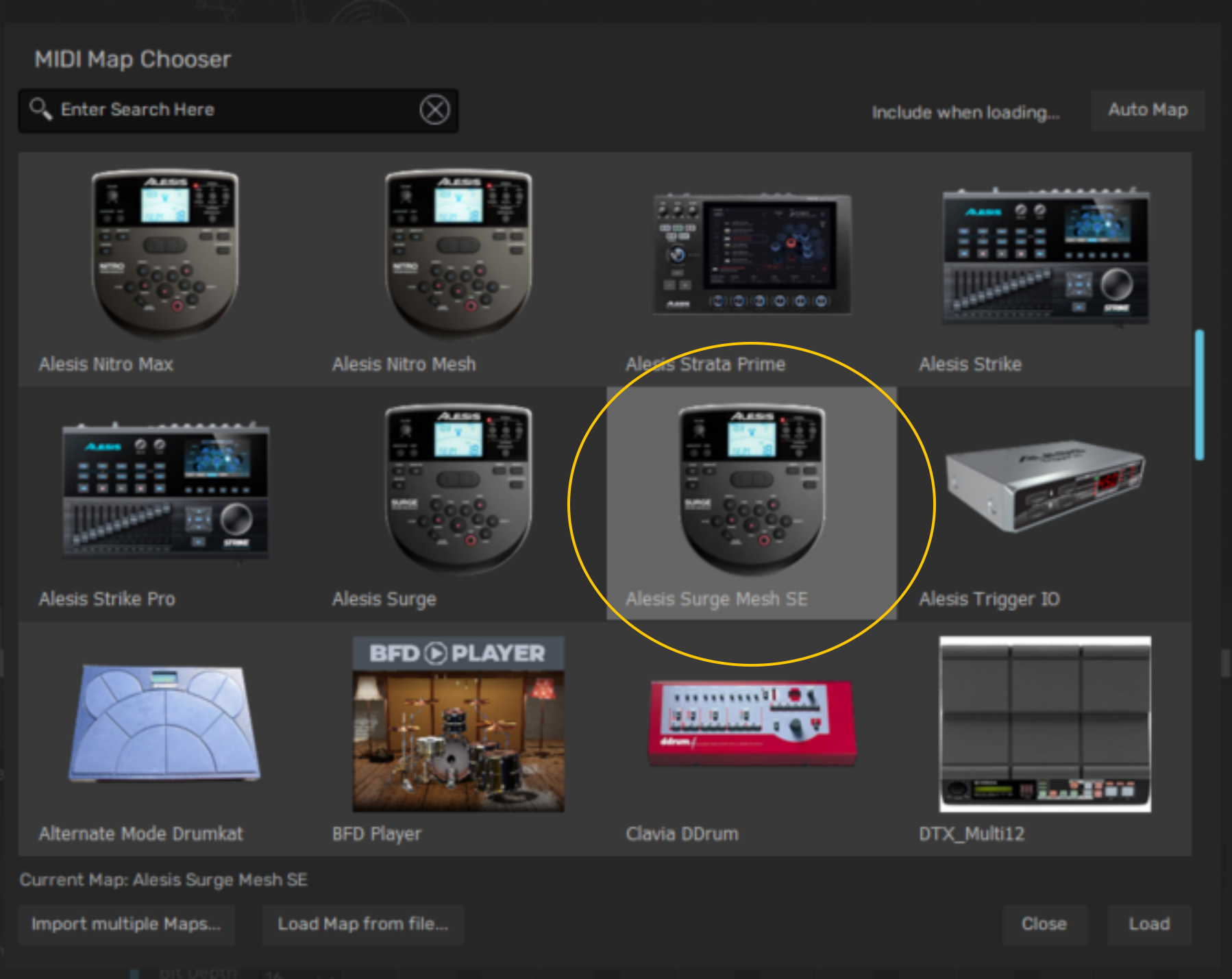Image resolution: width=1232 pixels, height=979 pixels.
Task: Click the Auto Map button
Action: point(1148,110)
